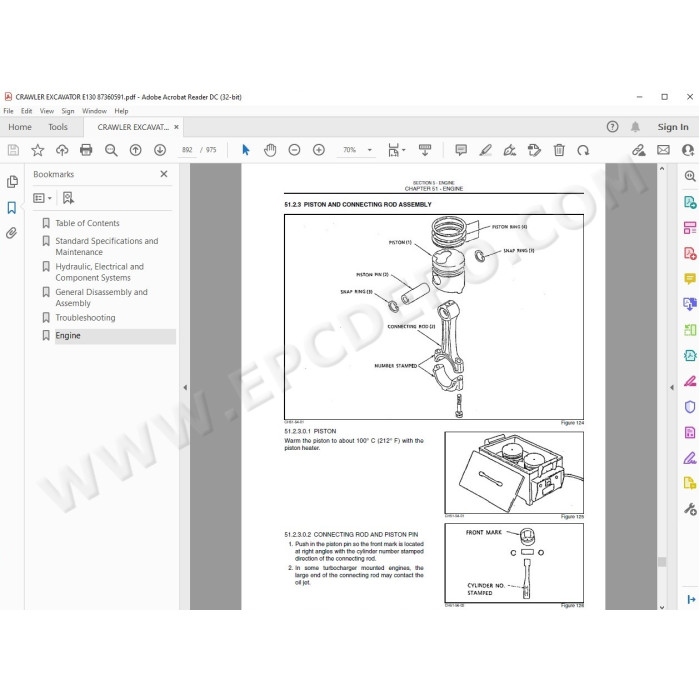700x700 pixels.
Task: Click the stamp tool icon
Action: coord(534,150)
